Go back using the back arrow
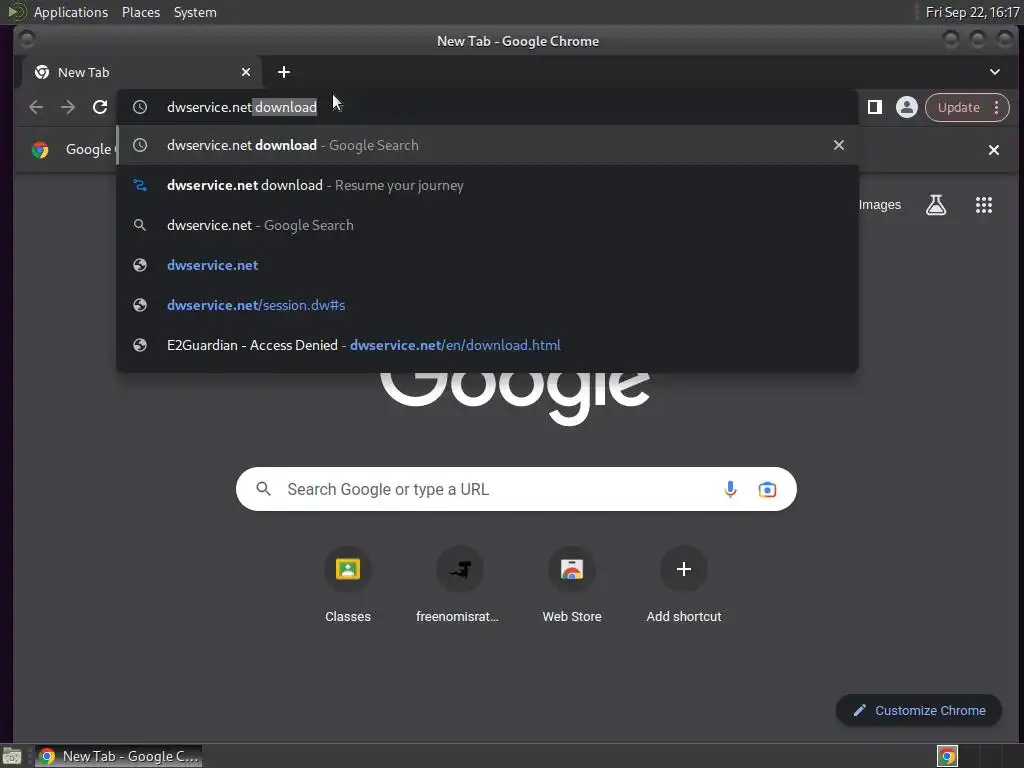 coord(36,107)
